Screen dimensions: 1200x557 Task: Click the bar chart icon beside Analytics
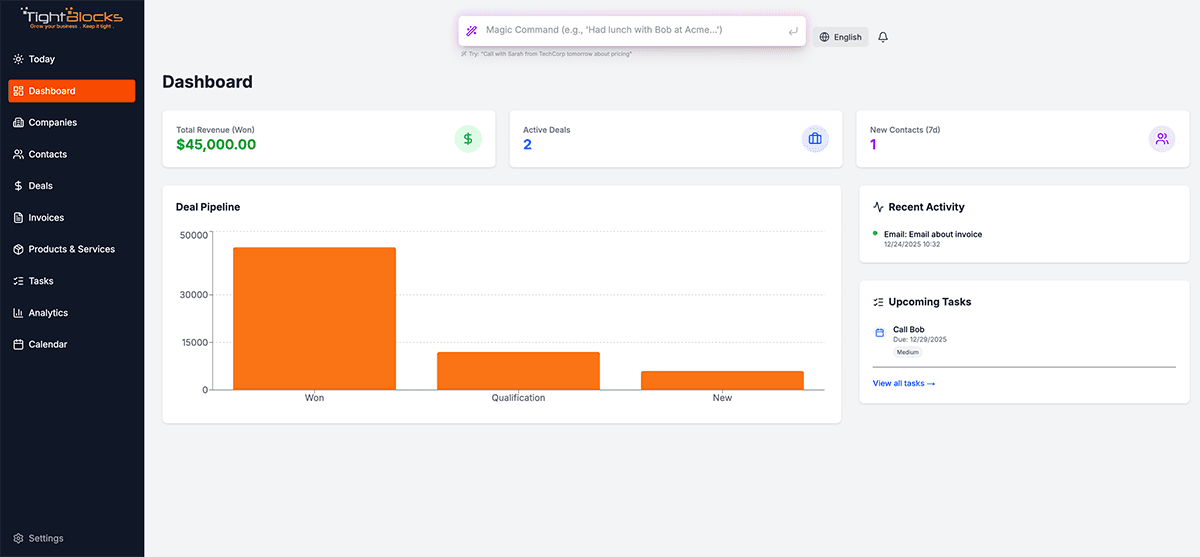tap(18, 313)
